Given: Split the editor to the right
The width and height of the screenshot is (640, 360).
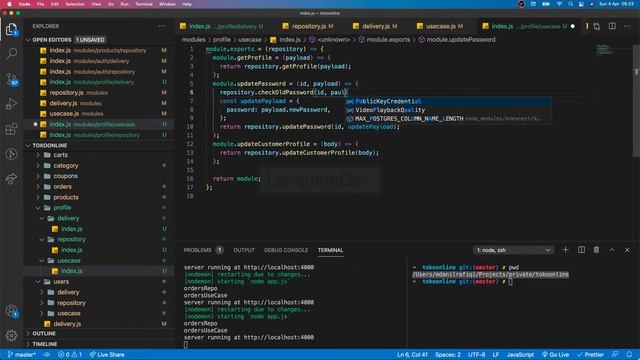Looking at the screenshot, I should [x=612, y=26].
